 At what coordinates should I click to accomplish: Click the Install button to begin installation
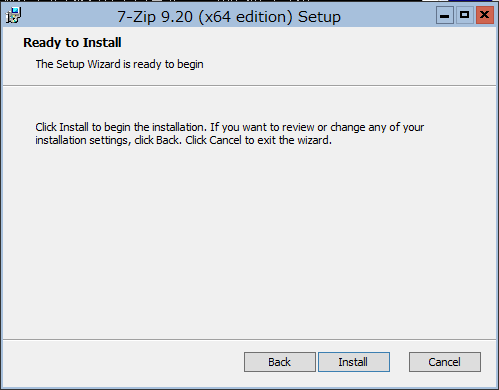(354, 362)
